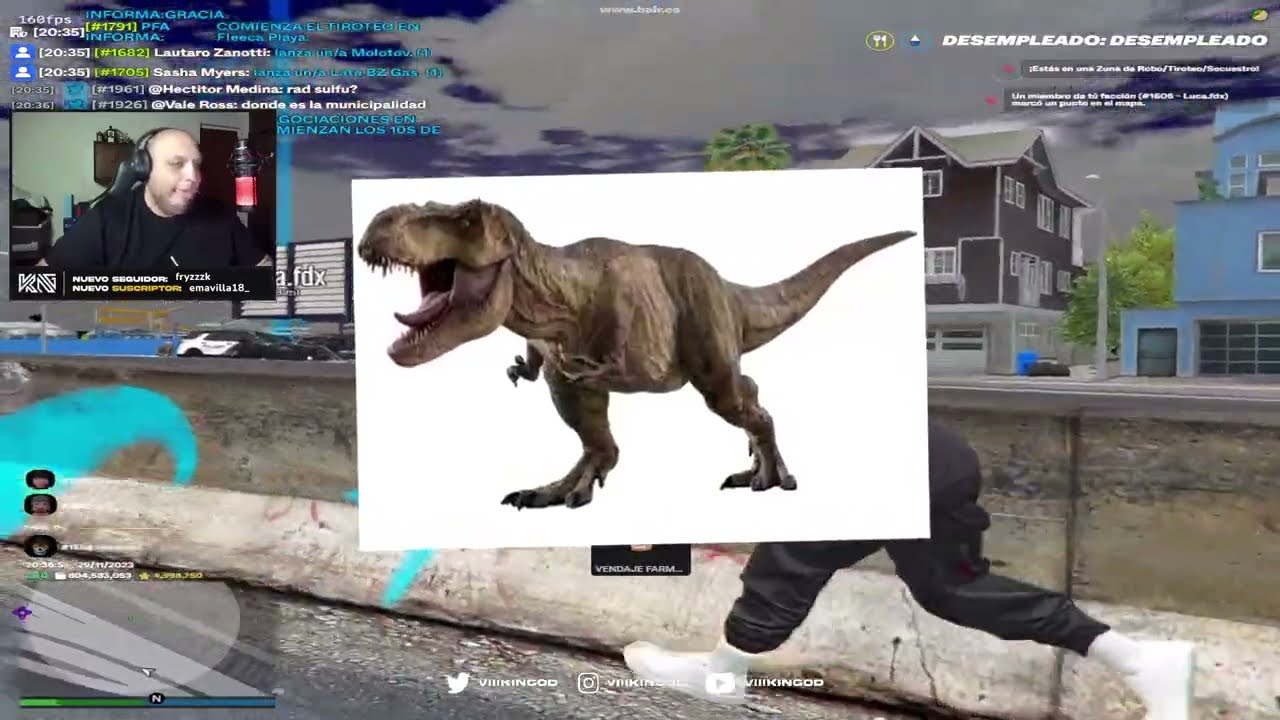Click the white player arrow on minimap

click(148, 673)
